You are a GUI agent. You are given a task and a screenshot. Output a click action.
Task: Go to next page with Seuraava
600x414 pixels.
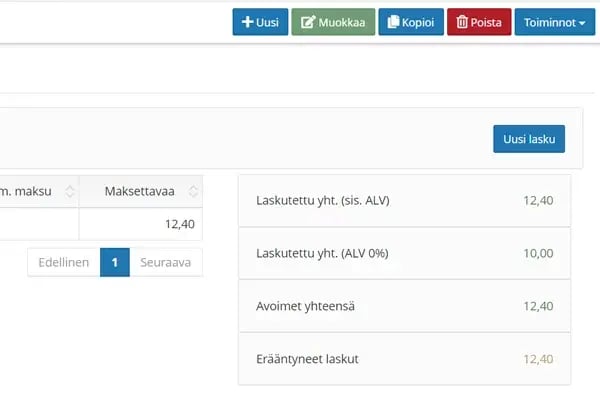(166, 262)
